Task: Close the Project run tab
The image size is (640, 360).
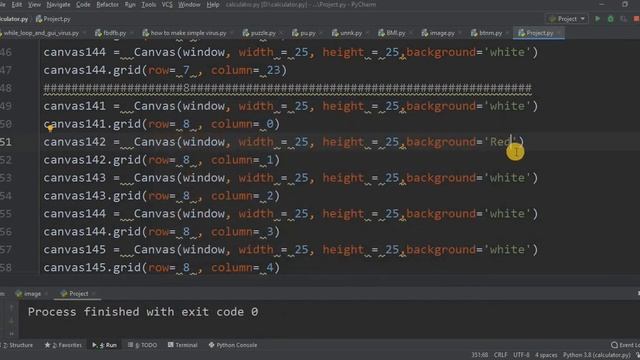Action: [93, 293]
